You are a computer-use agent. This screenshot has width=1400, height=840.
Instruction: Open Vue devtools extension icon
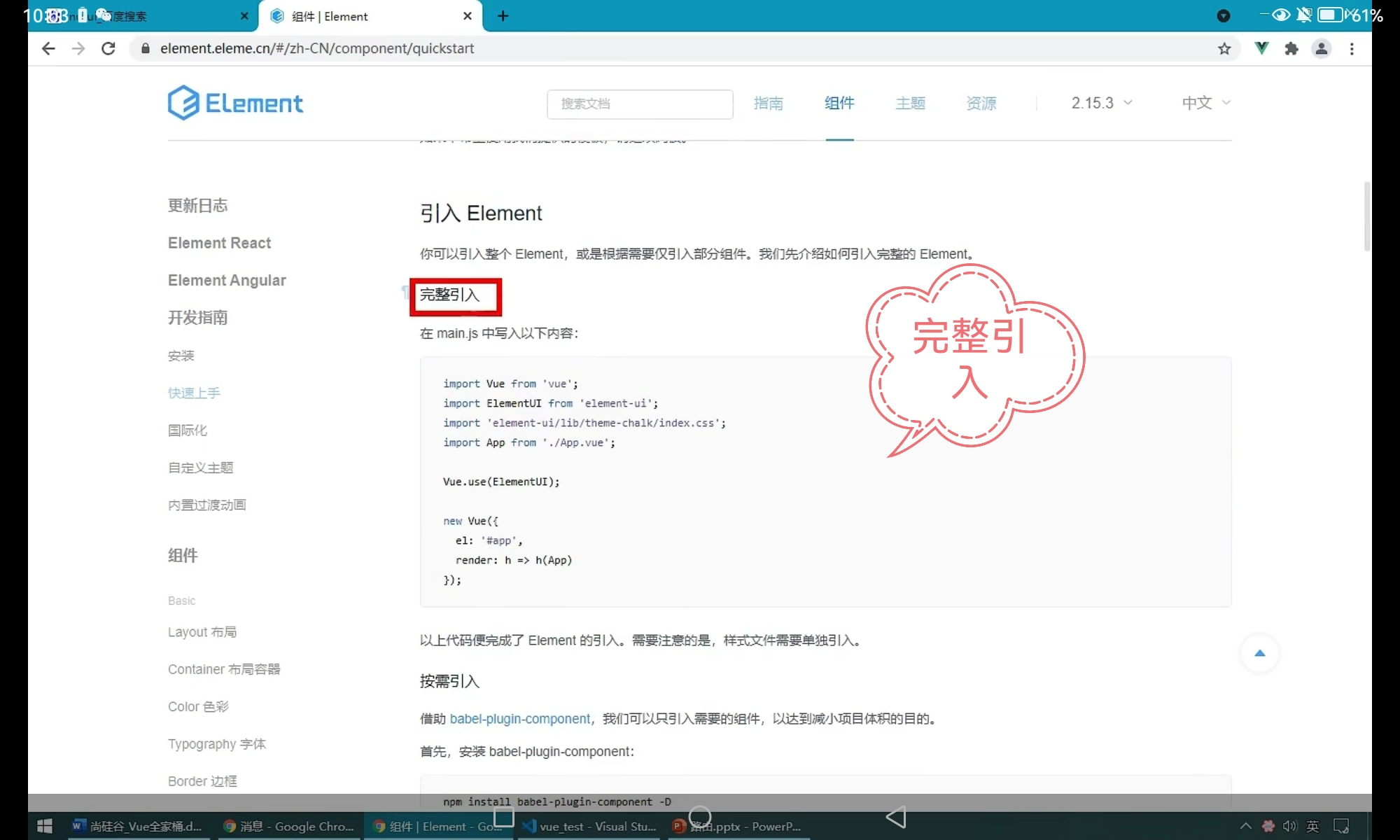[x=1261, y=48]
